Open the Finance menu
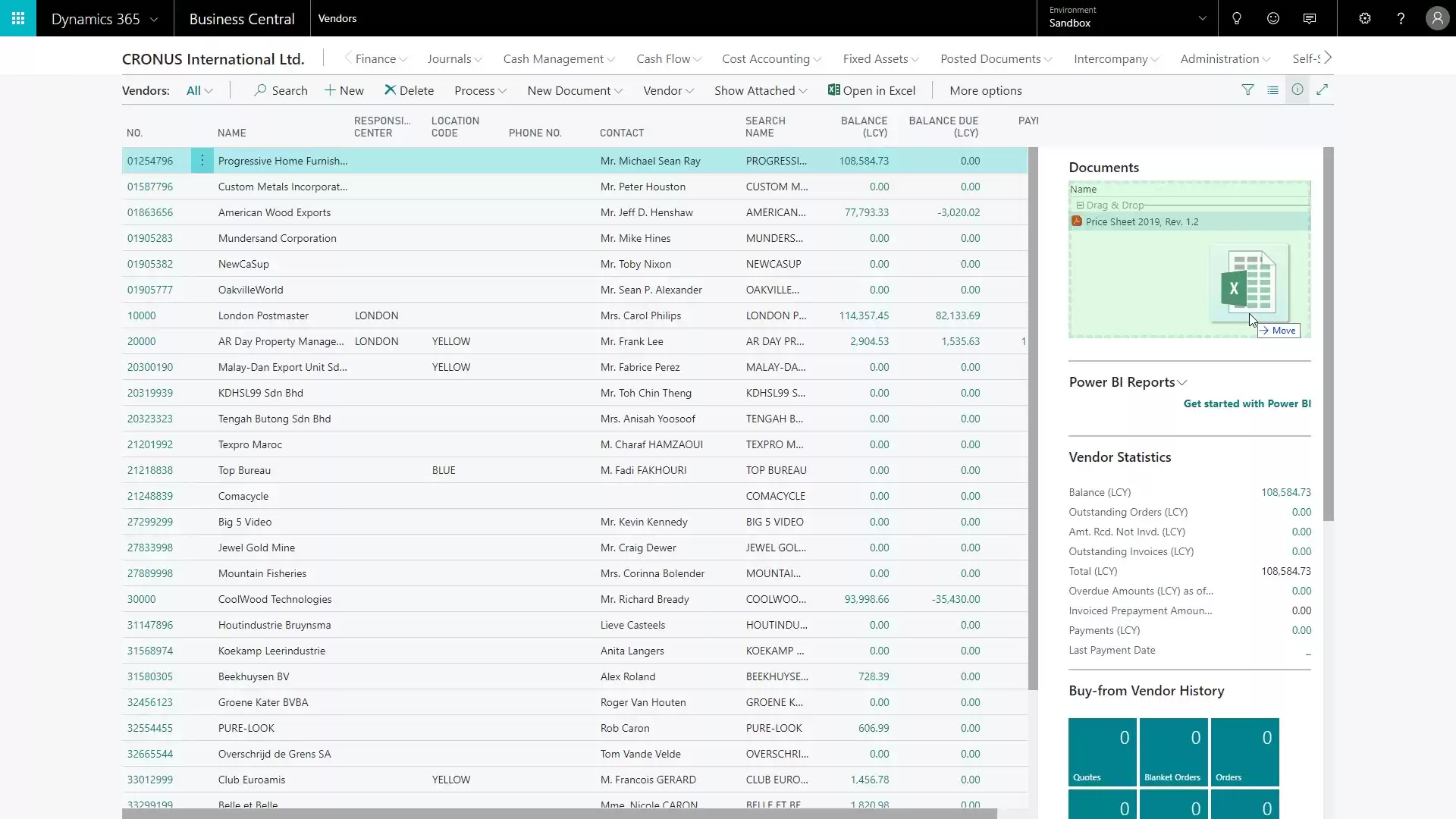 [x=376, y=58]
